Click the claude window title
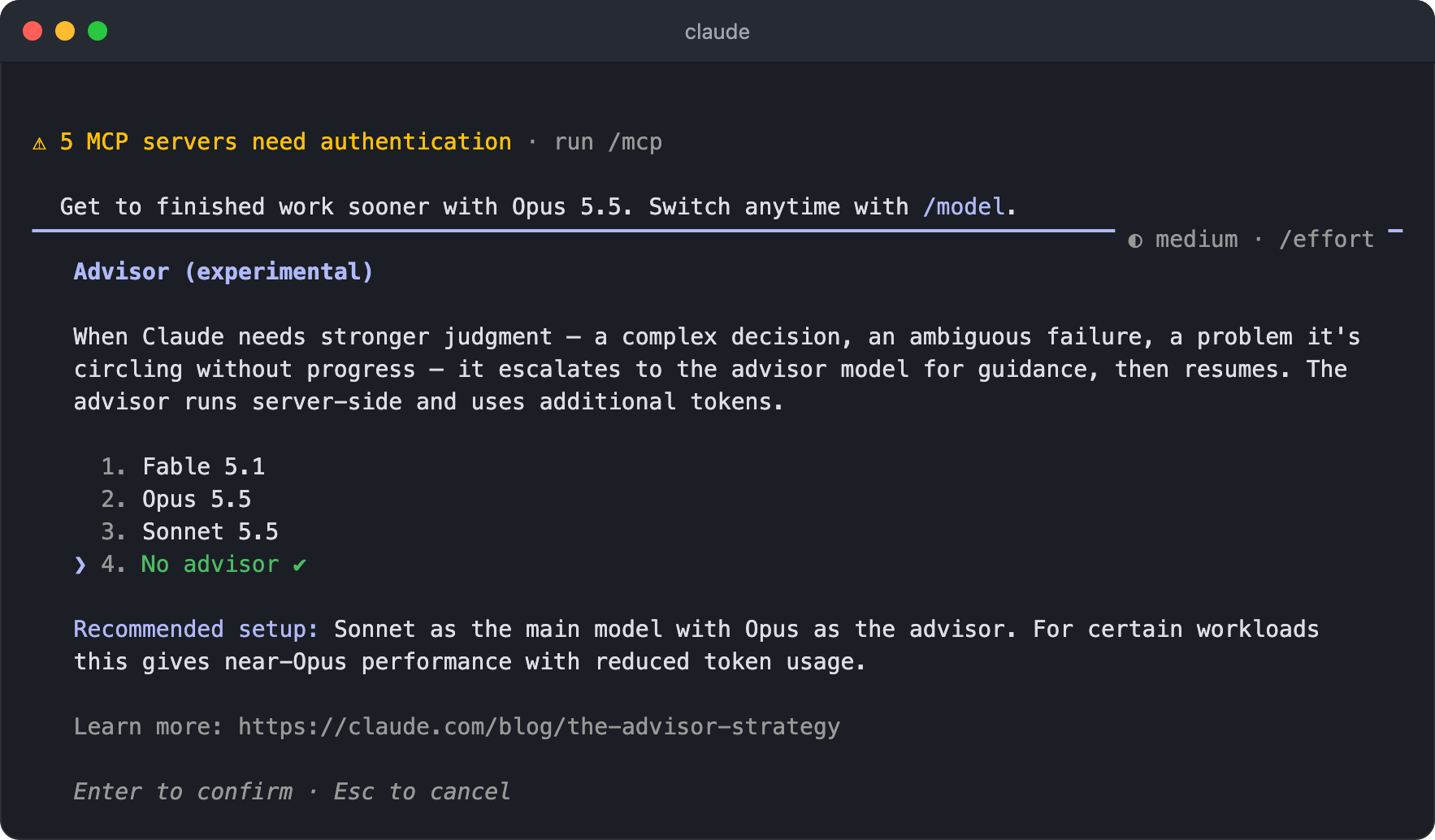The image size is (1435, 840). click(x=717, y=32)
